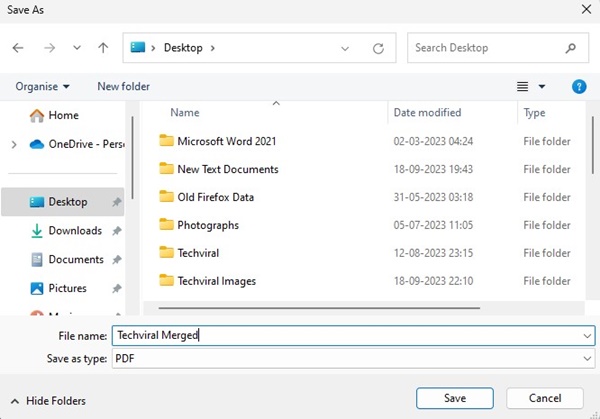This screenshot has height=419, width=600.
Task: Open Documents from the sidebar
Action: 67,259
